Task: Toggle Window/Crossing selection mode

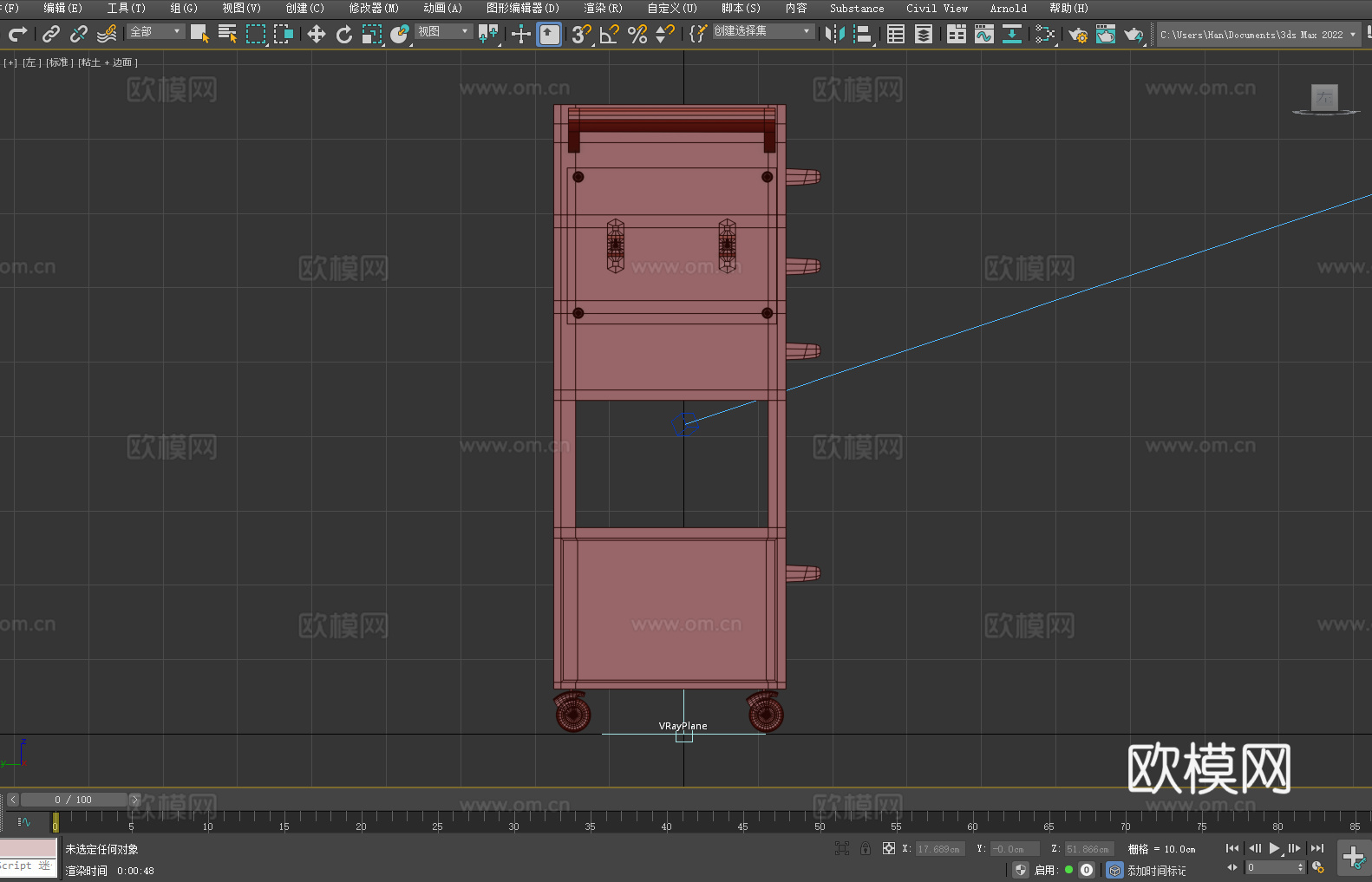Action: pos(284,34)
